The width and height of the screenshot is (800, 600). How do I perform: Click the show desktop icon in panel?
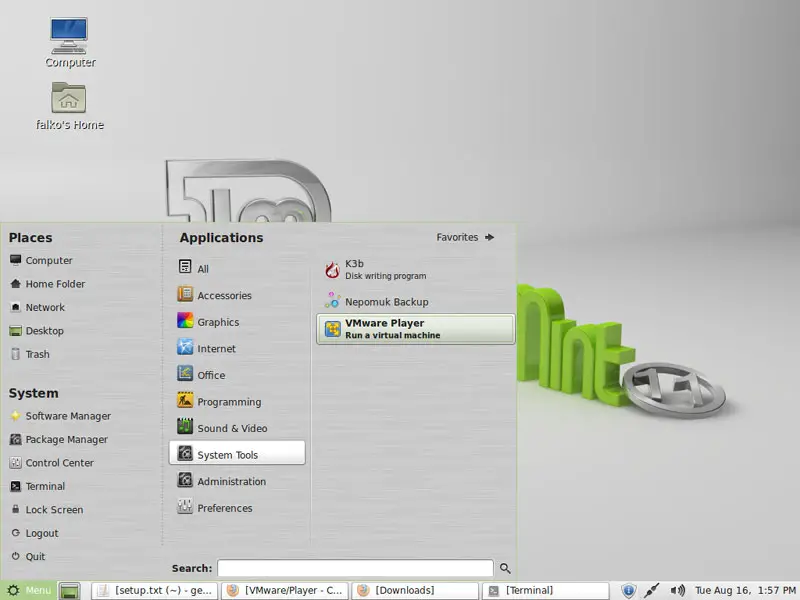click(69, 591)
